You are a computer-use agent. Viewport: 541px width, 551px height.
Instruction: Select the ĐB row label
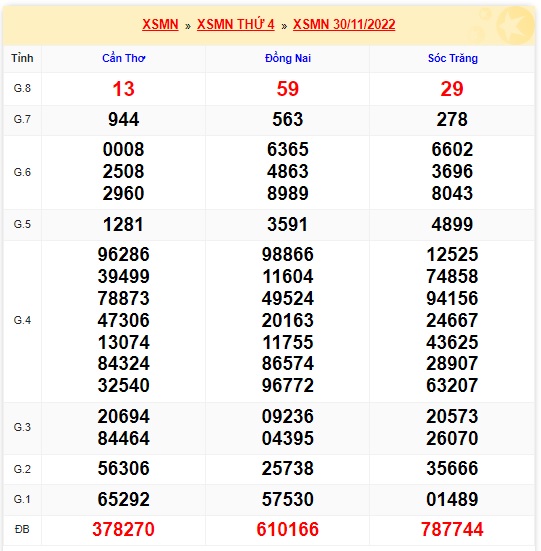[22, 529]
